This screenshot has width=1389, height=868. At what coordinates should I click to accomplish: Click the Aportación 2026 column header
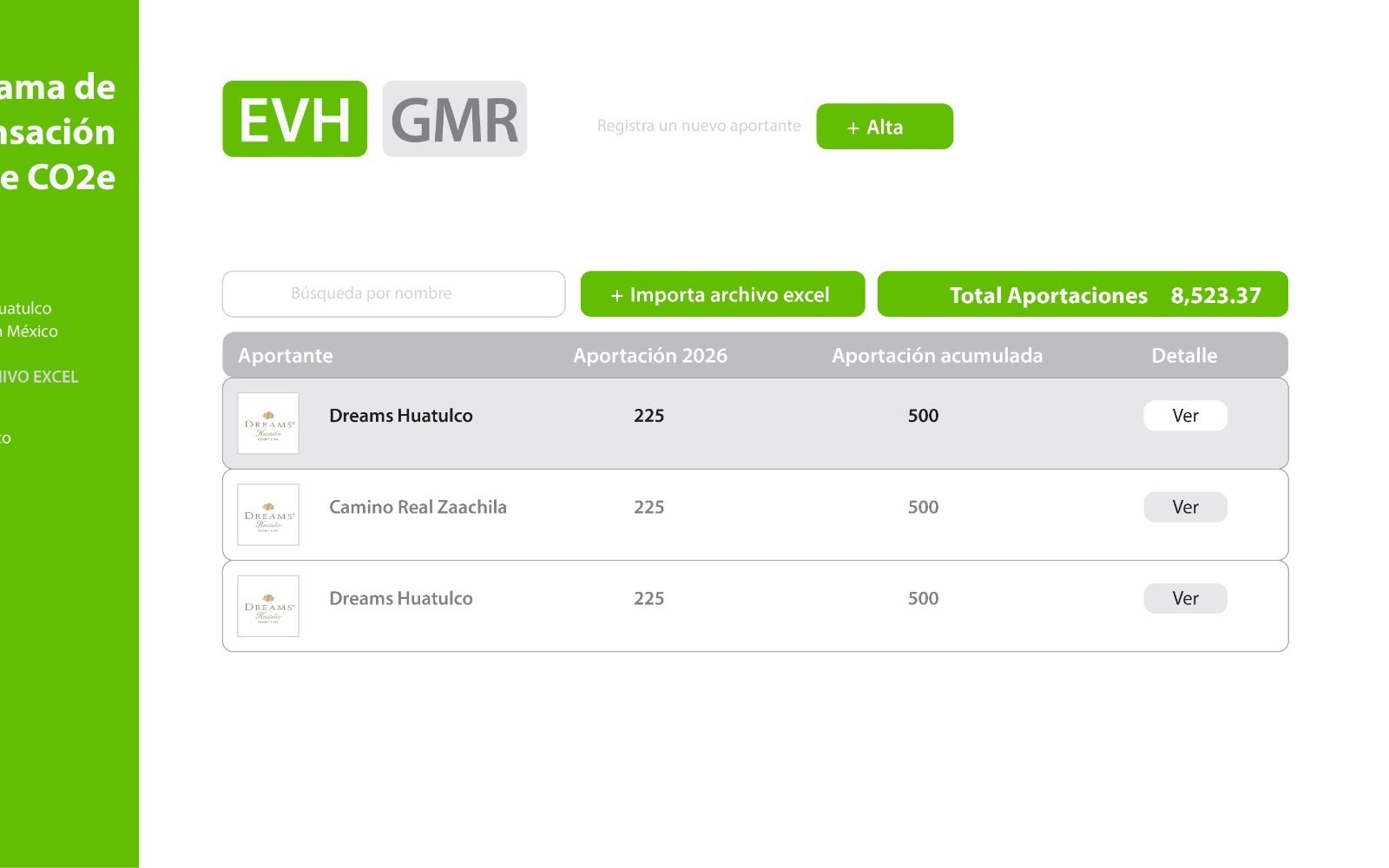[x=650, y=356]
